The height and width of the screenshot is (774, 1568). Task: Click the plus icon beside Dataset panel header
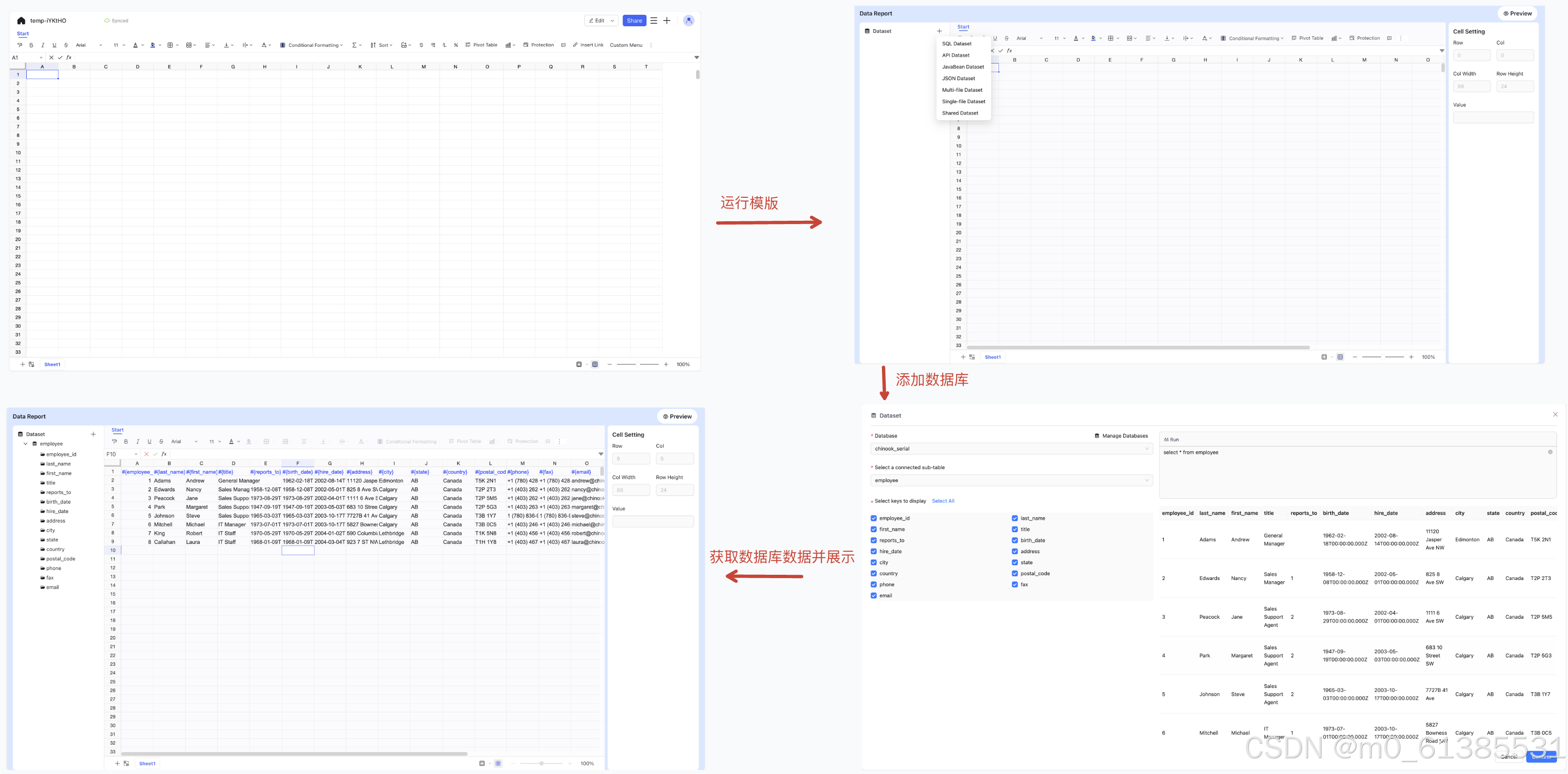point(939,31)
